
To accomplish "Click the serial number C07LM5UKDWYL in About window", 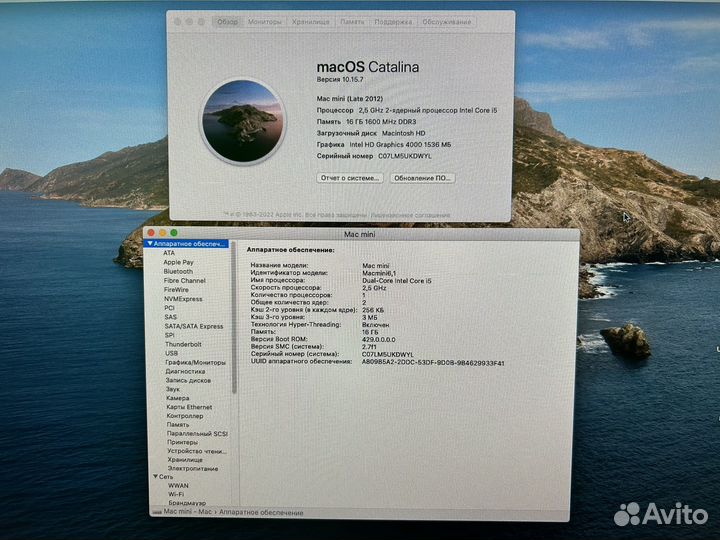I will 405,156.
